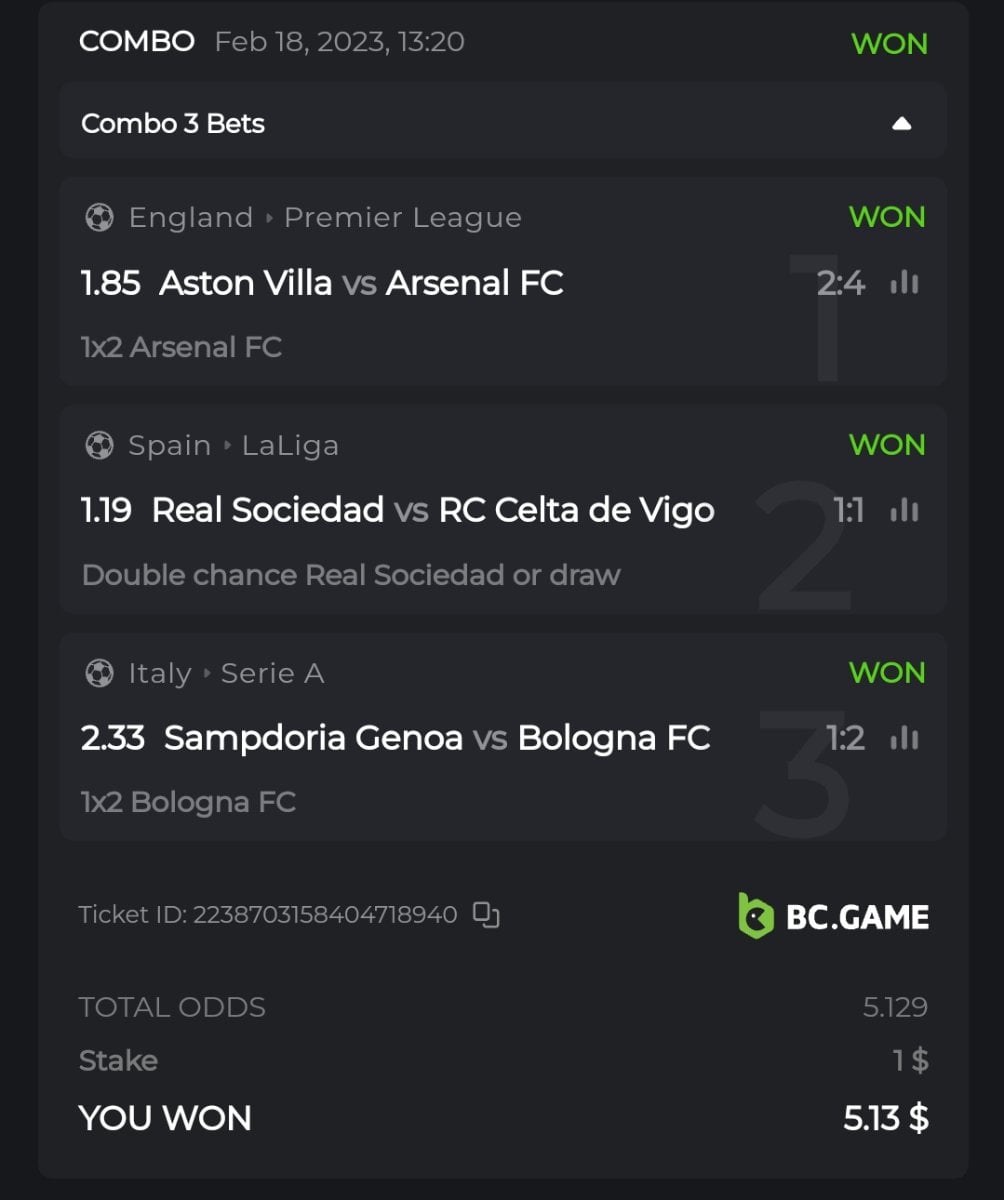Select Real Sociedad vs RC Celta de Vigo
The image size is (1004, 1200).
(432, 511)
